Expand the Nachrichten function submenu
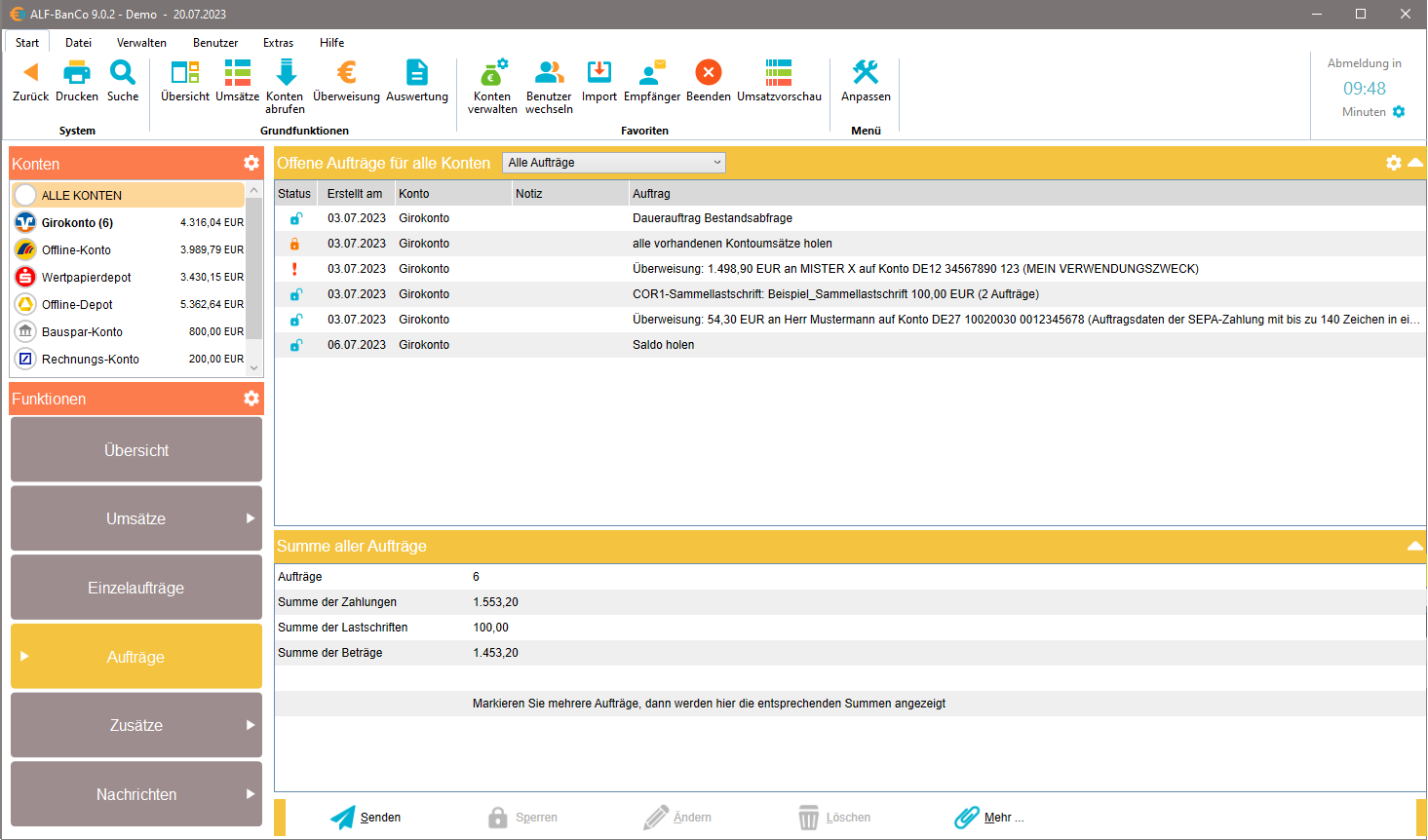This screenshot has width=1428, height=840. pos(251,794)
